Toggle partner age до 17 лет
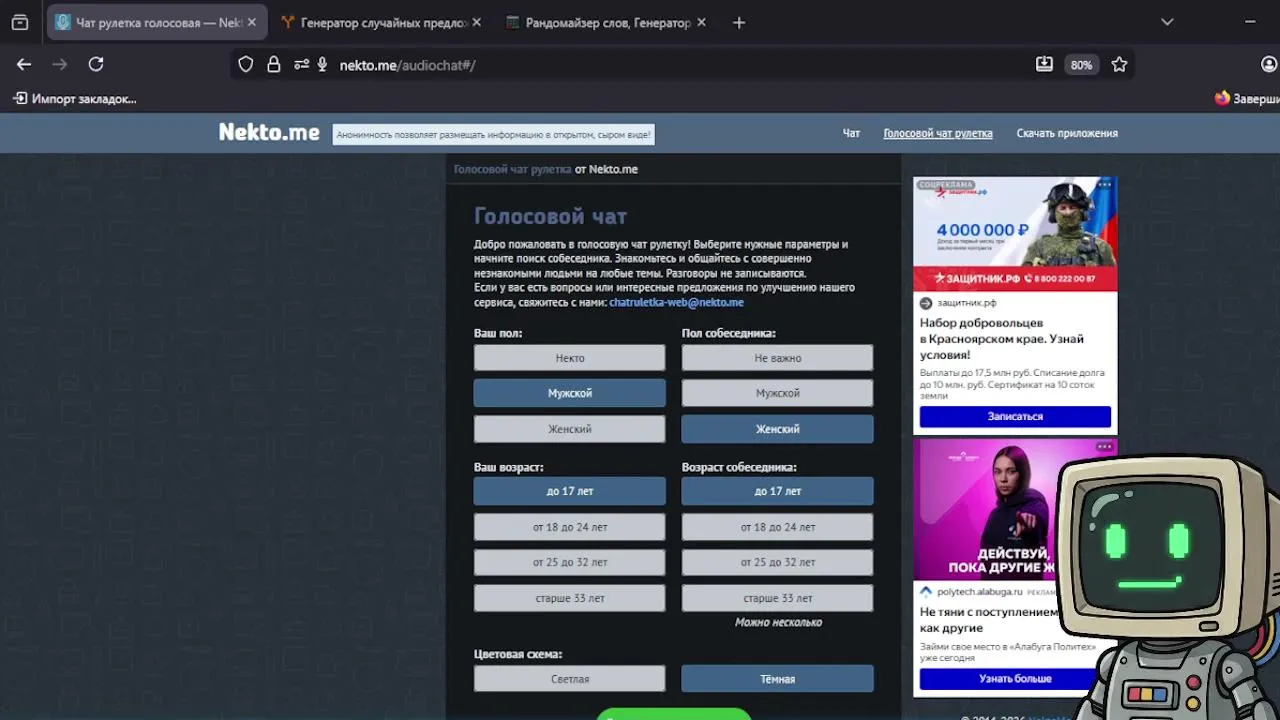The image size is (1280, 720). (777, 491)
